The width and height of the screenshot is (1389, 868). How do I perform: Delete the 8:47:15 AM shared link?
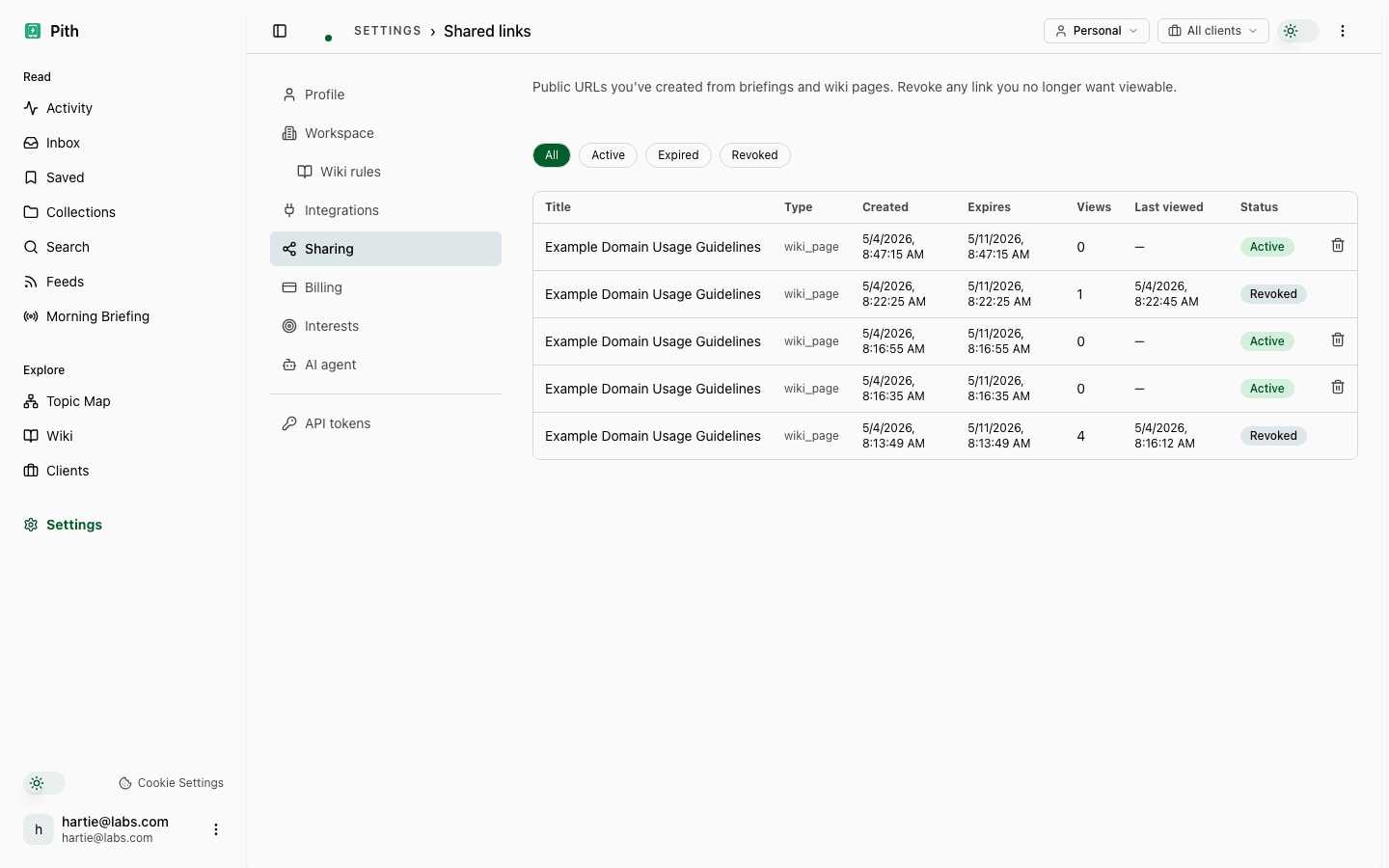click(x=1338, y=246)
